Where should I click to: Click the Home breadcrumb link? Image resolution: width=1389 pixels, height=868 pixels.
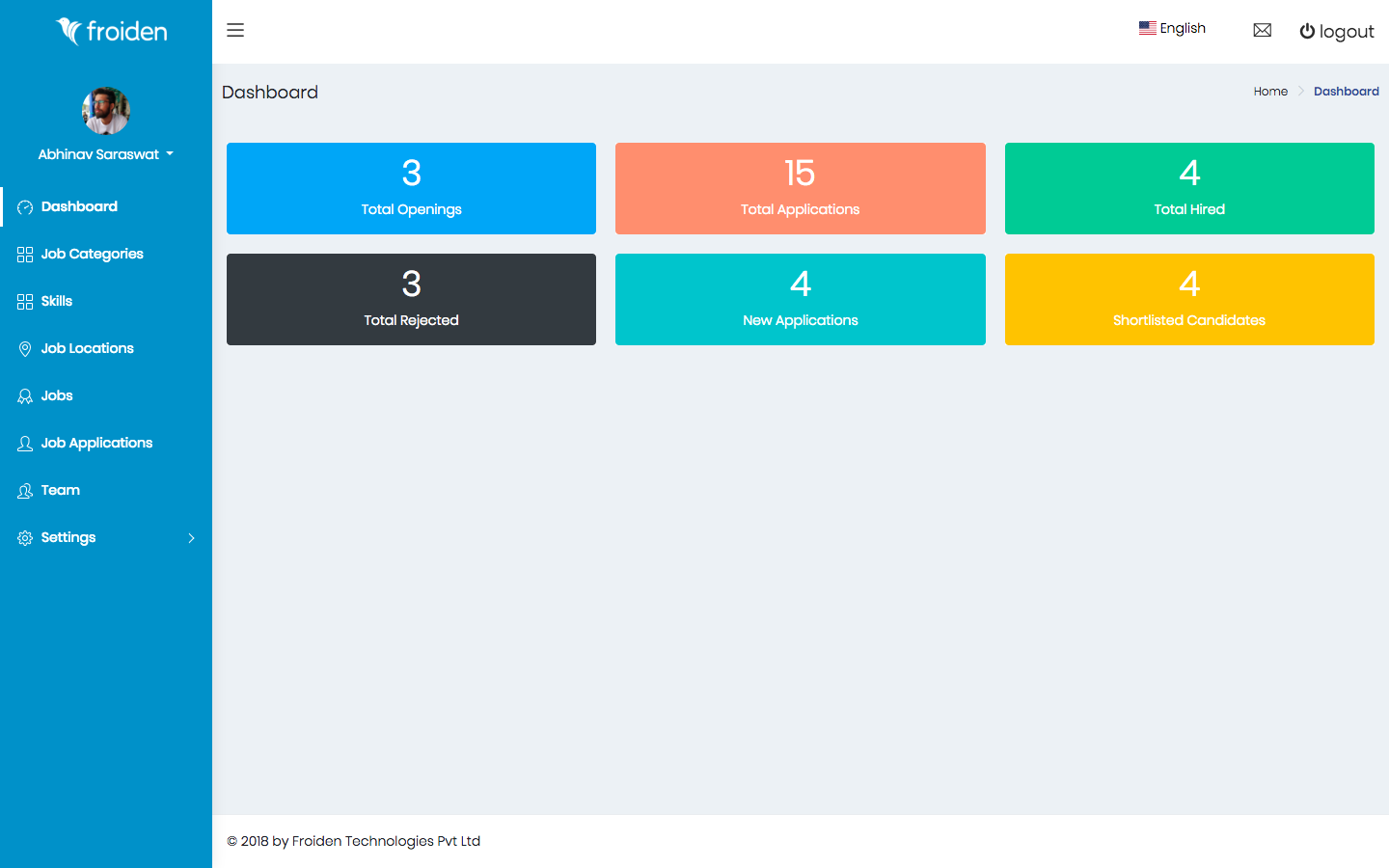1270,92
